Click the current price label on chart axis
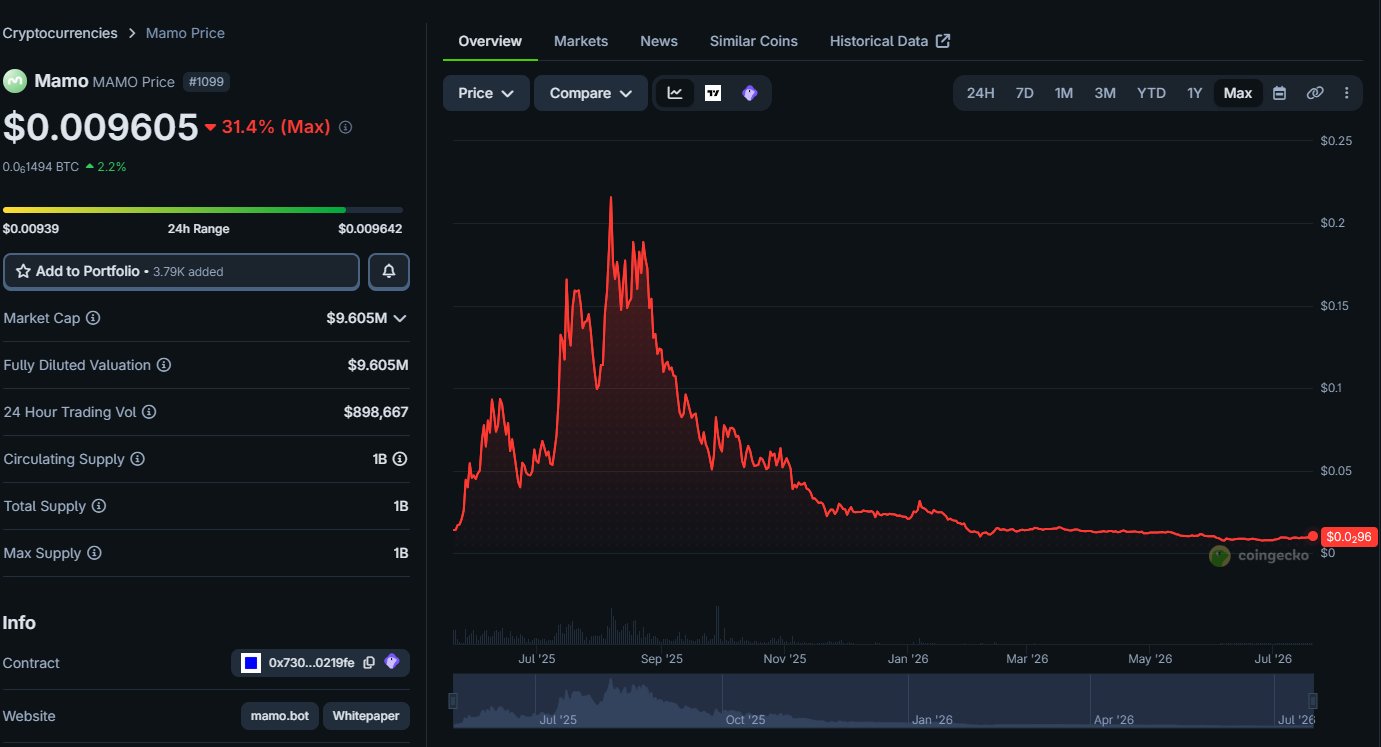Image resolution: width=1381 pixels, height=747 pixels. (x=1349, y=537)
